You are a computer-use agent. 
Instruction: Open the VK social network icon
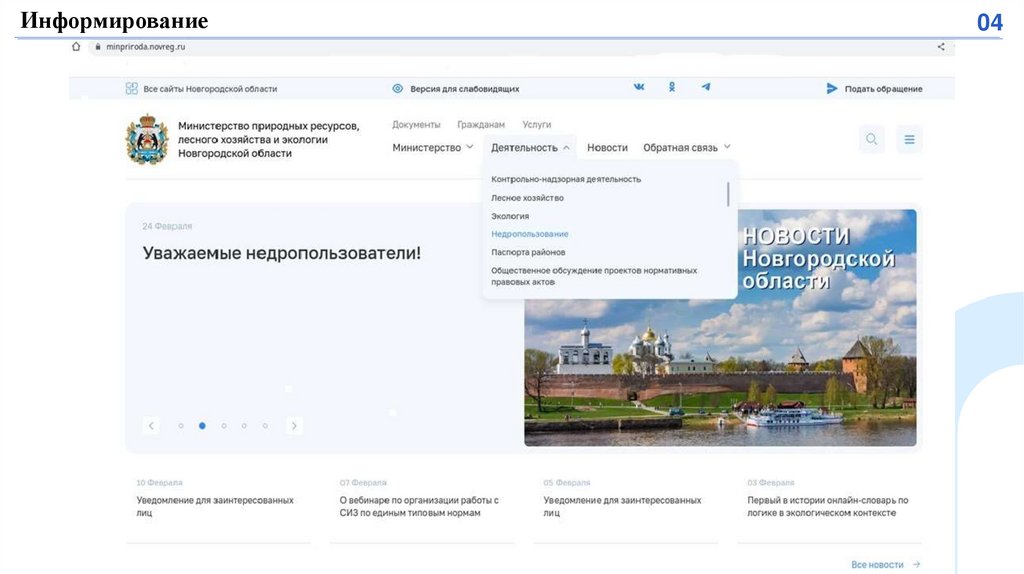point(639,87)
